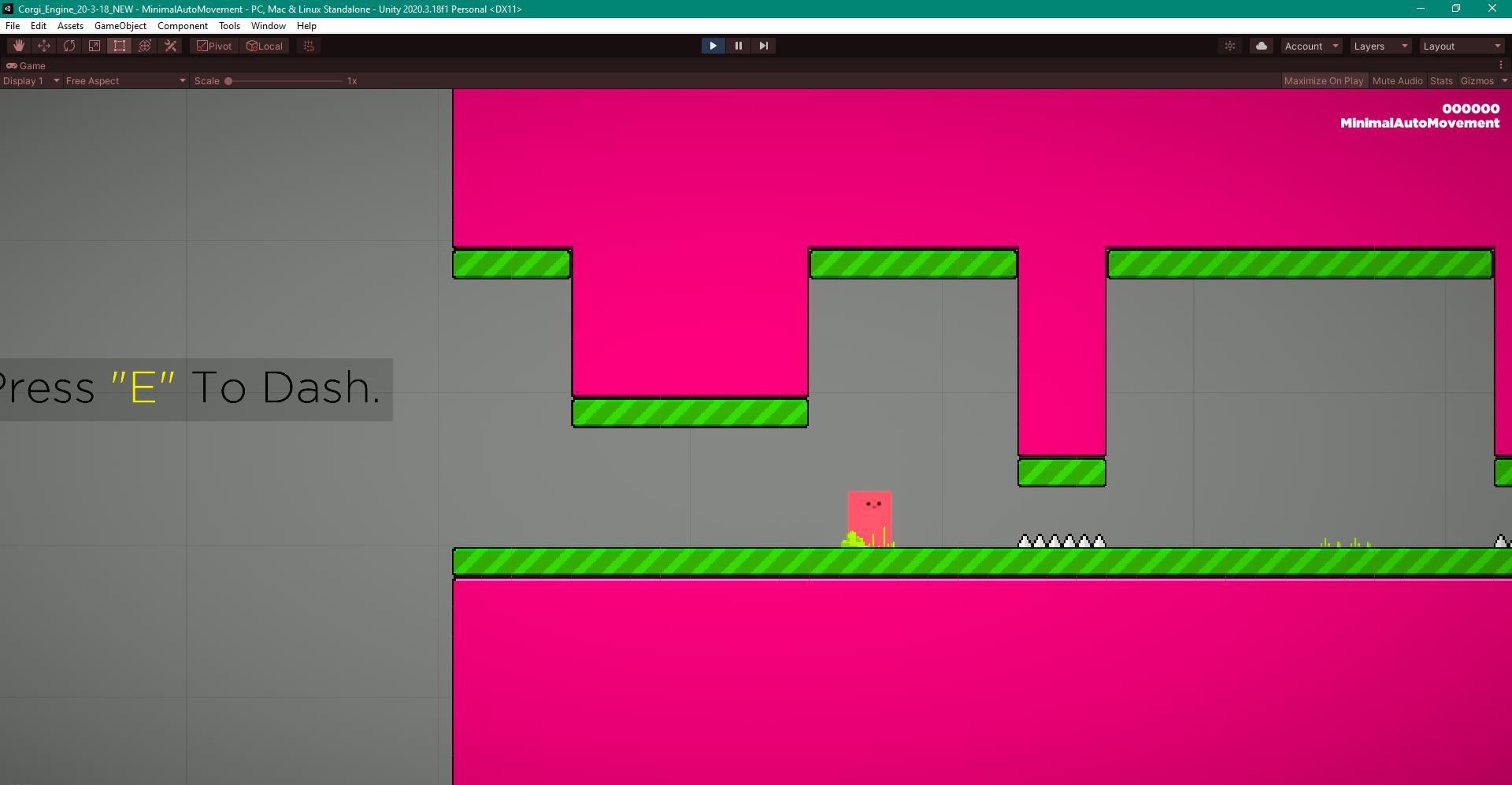1512x785 pixels.
Task: Open the GameObject menu
Action: tap(120, 26)
